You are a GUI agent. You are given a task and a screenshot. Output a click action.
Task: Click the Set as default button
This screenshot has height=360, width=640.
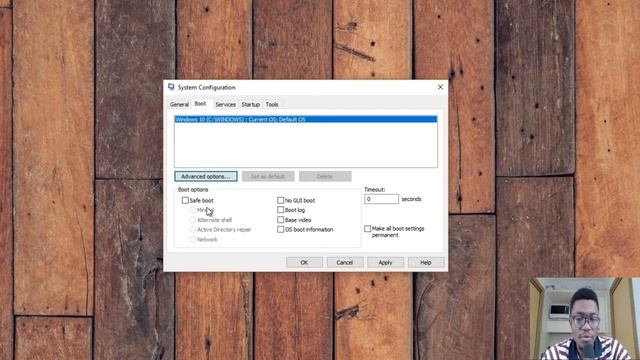pyautogui.click(x=268, y=176)
